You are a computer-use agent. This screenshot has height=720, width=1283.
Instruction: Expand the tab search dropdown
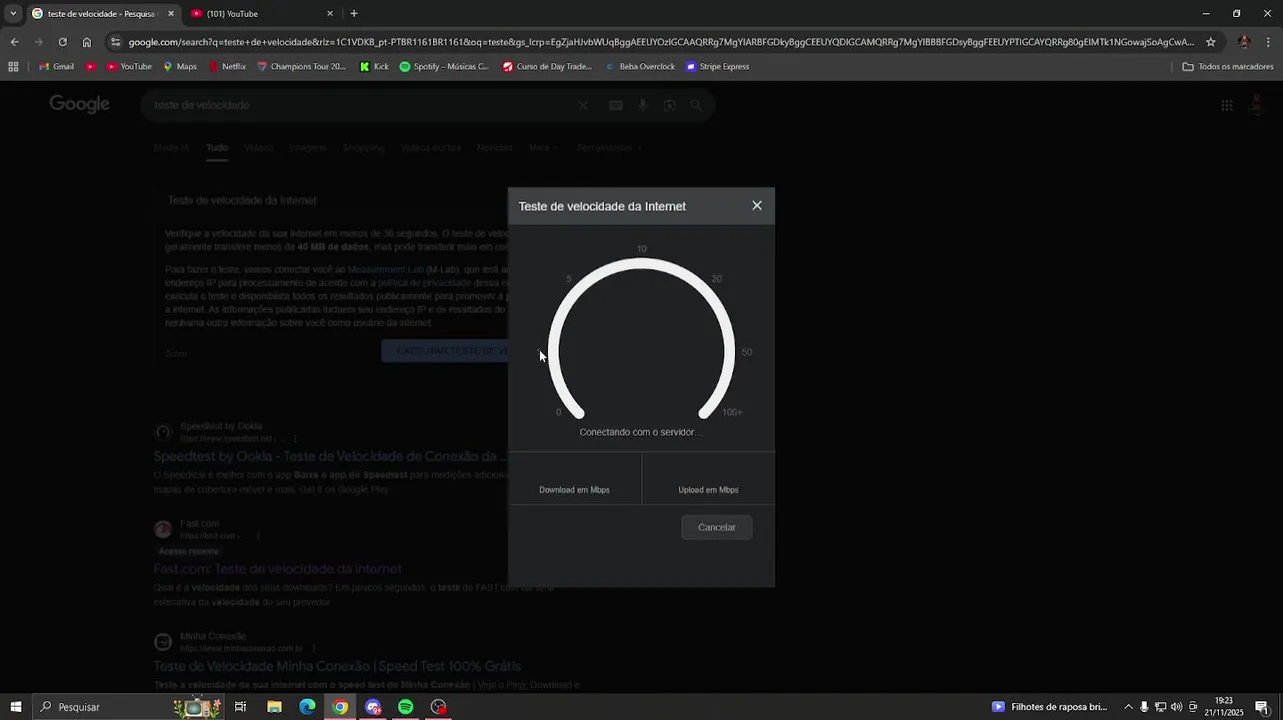[x=13, y=14]
